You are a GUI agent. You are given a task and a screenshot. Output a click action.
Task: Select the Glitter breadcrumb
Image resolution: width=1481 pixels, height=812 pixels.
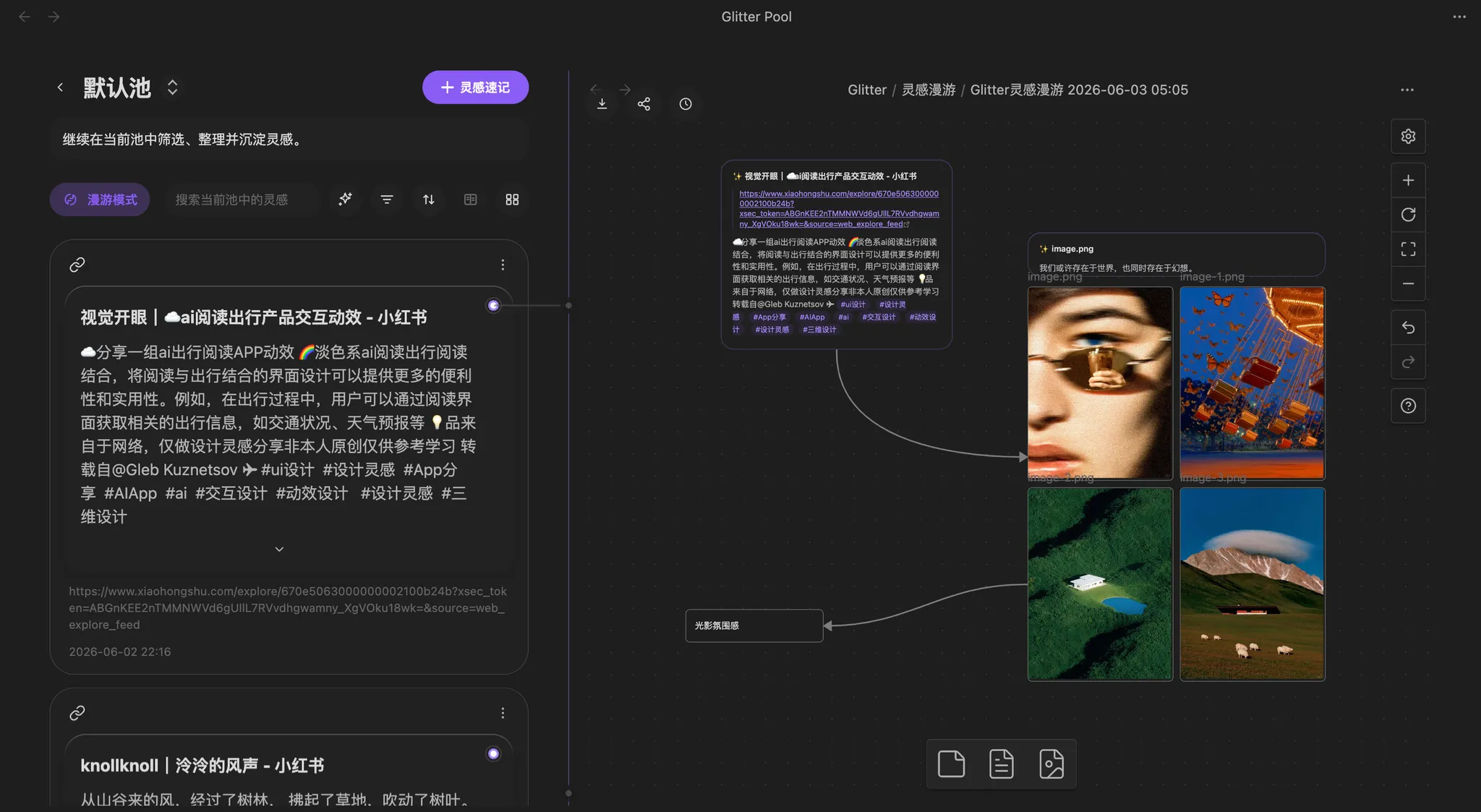[867, 90]
